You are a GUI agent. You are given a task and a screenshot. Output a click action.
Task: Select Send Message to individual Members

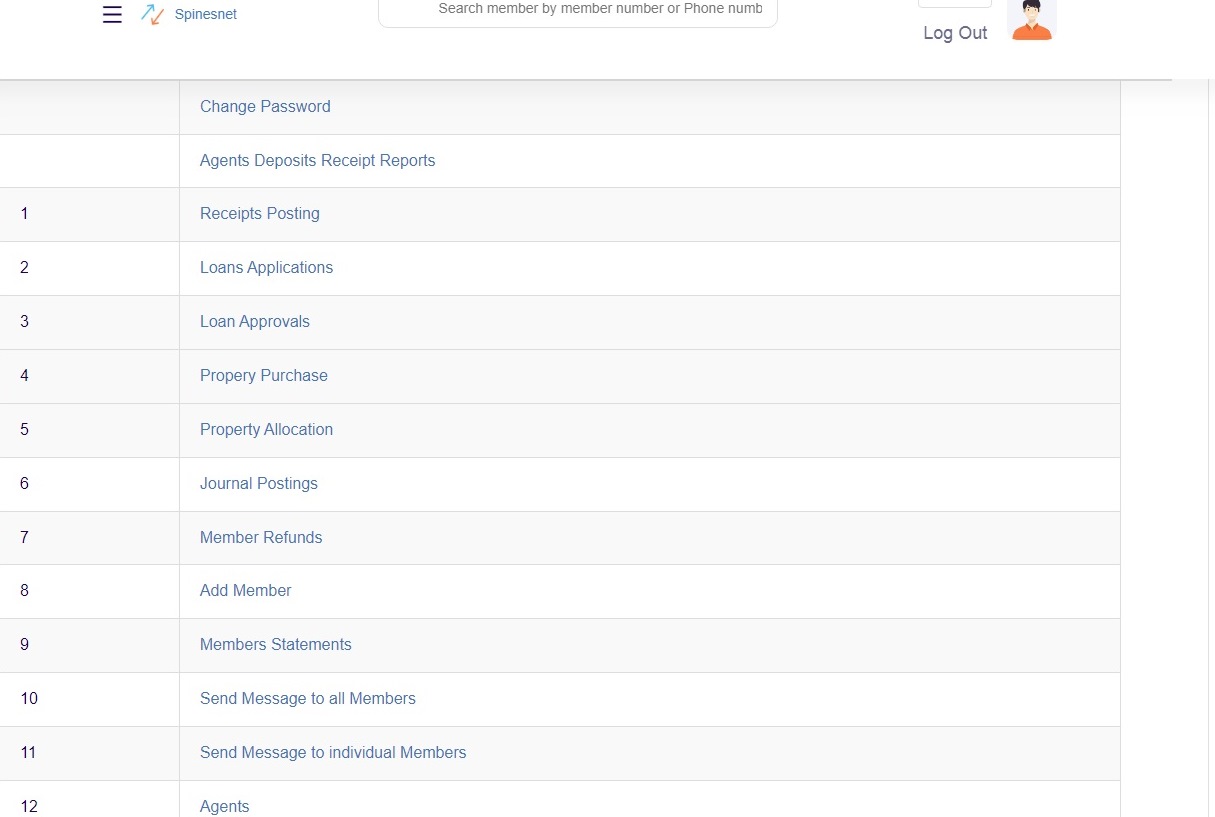coord(333,753)
